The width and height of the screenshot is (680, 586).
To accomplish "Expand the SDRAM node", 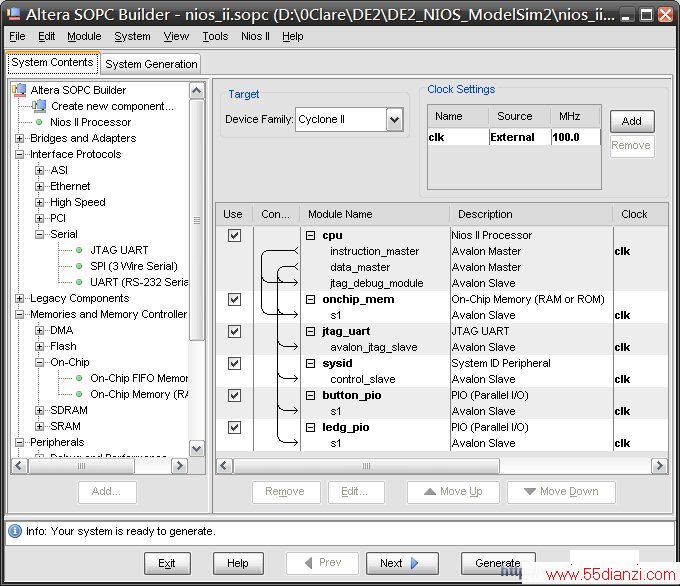I will (39, 410).
